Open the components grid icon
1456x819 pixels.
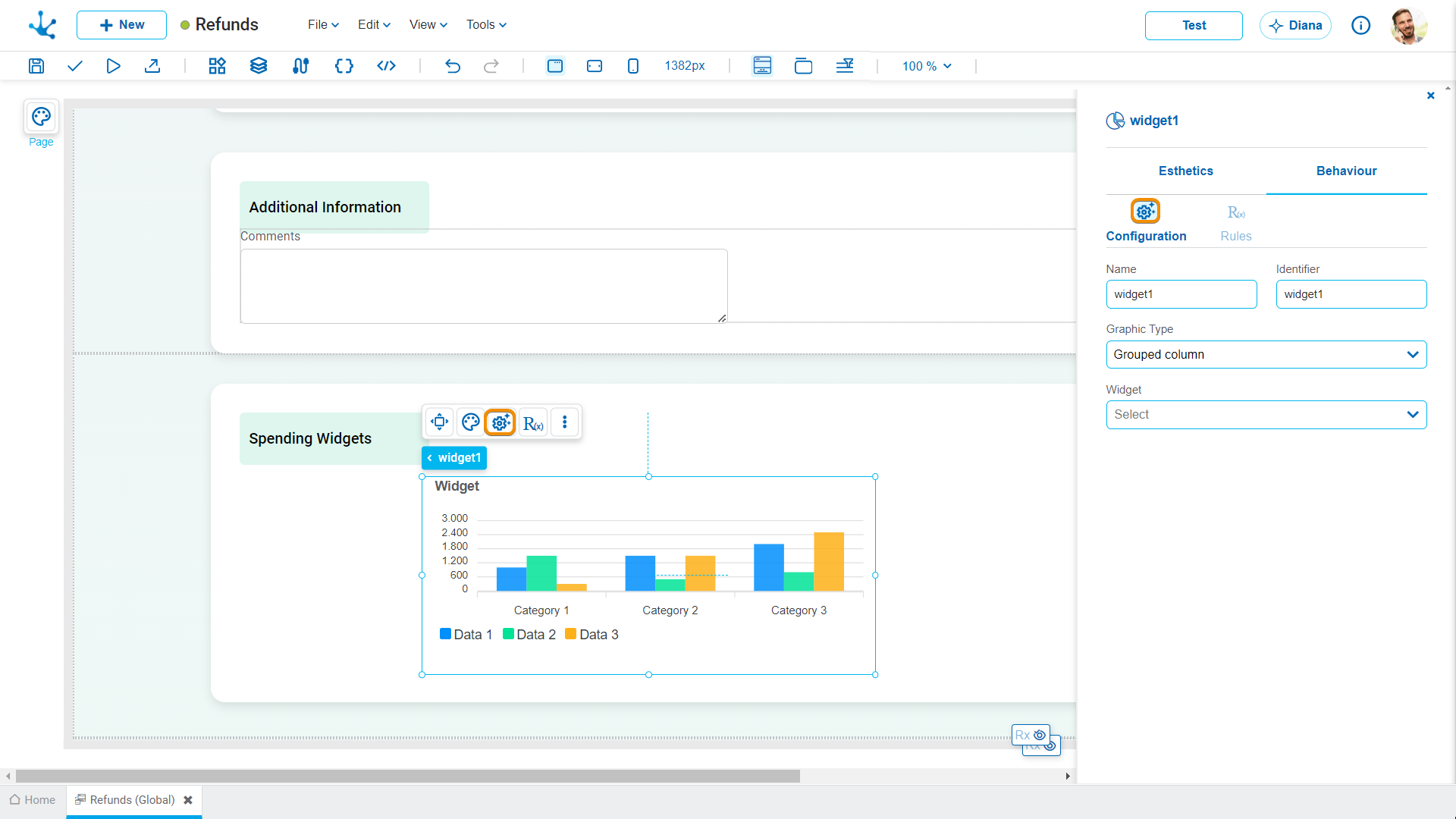click(x=218, y=66)
